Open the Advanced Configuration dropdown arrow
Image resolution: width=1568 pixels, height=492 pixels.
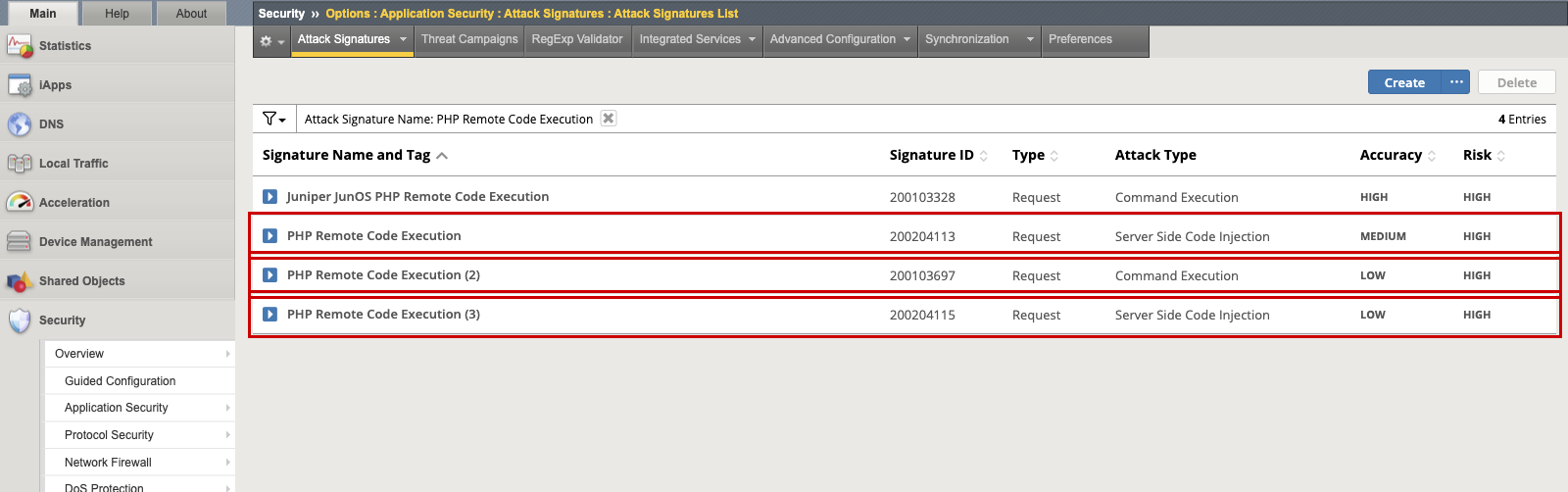(x=907, y=40)
